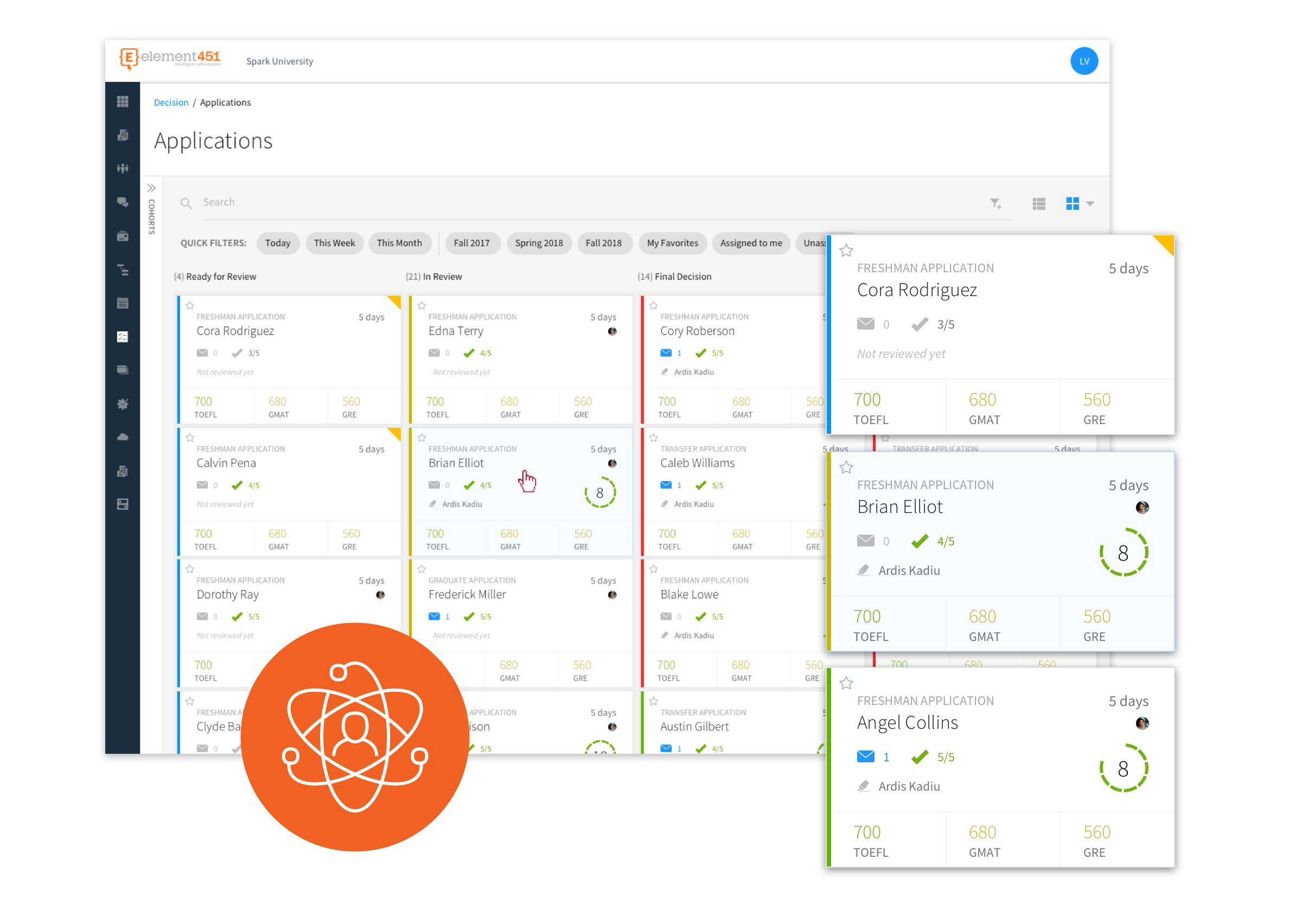Open the dashboard grid icon in the sidebar

(123, 101)
